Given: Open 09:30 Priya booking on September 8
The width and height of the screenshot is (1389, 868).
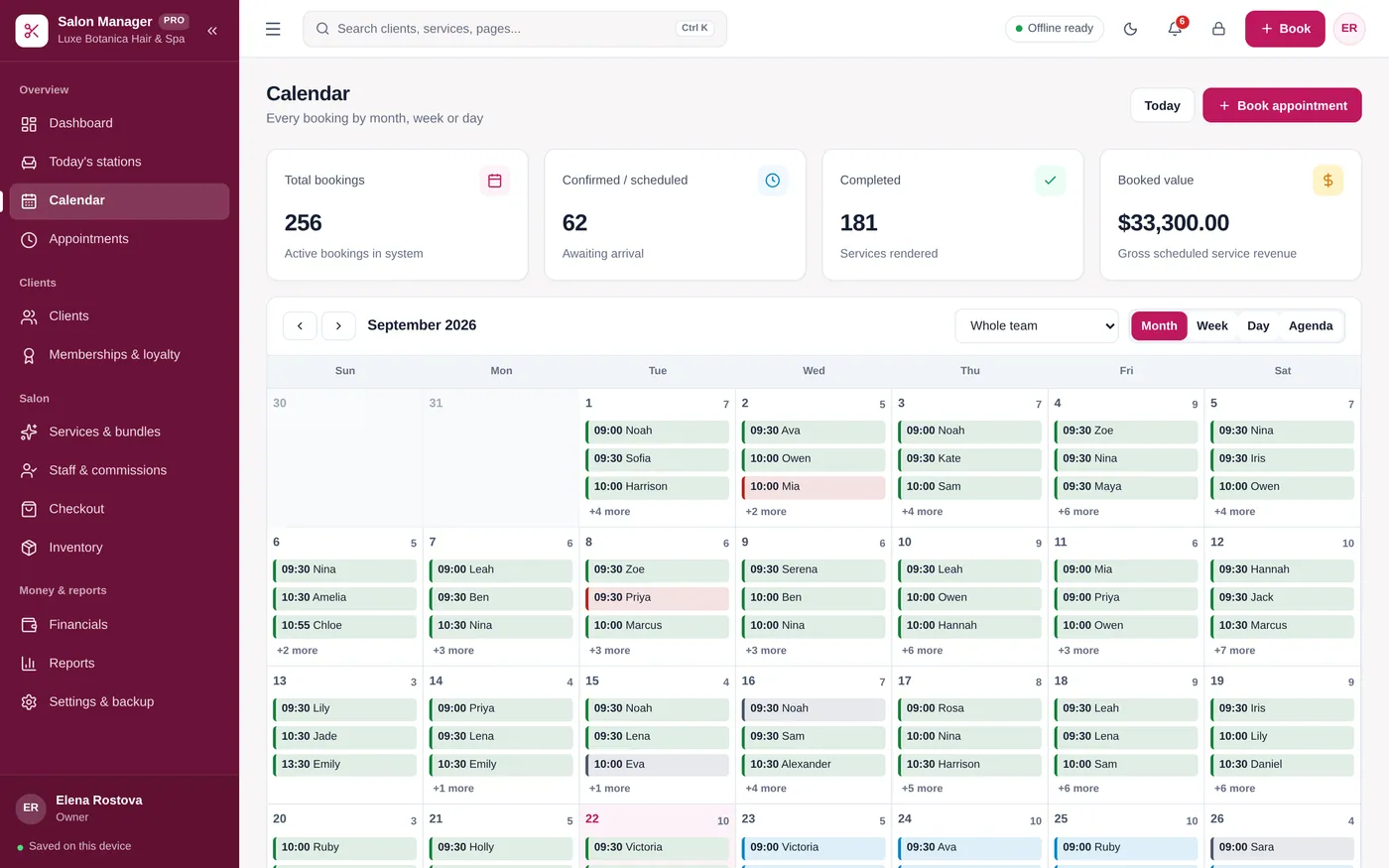Looking at the screenshot, I should 657,597.
